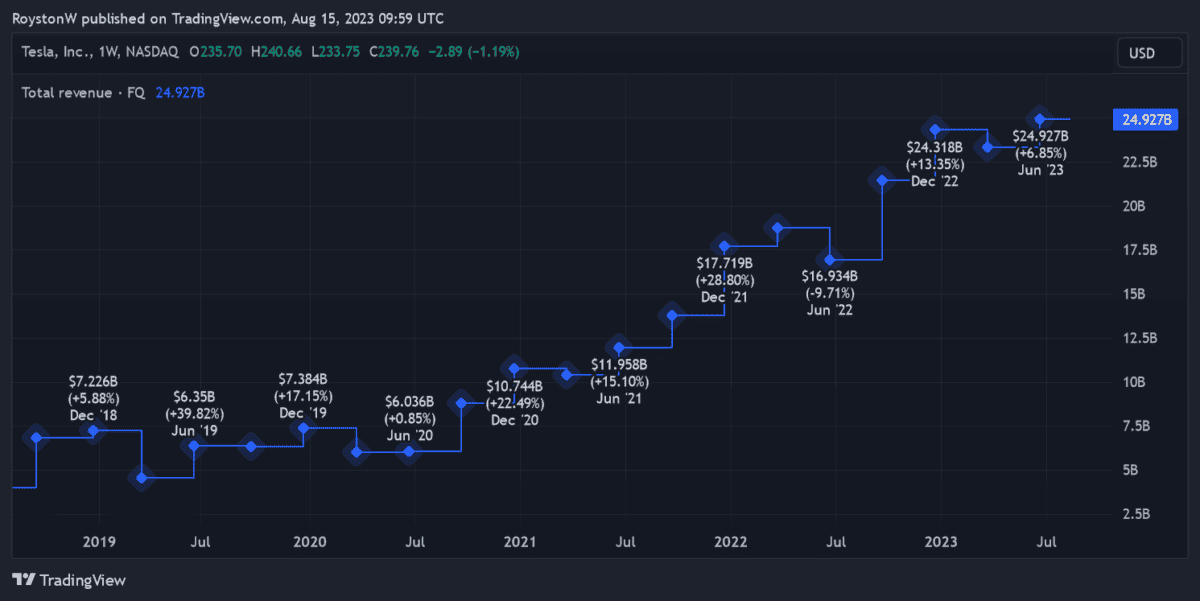Click the 20B level on price scale

click(1135, 206)
